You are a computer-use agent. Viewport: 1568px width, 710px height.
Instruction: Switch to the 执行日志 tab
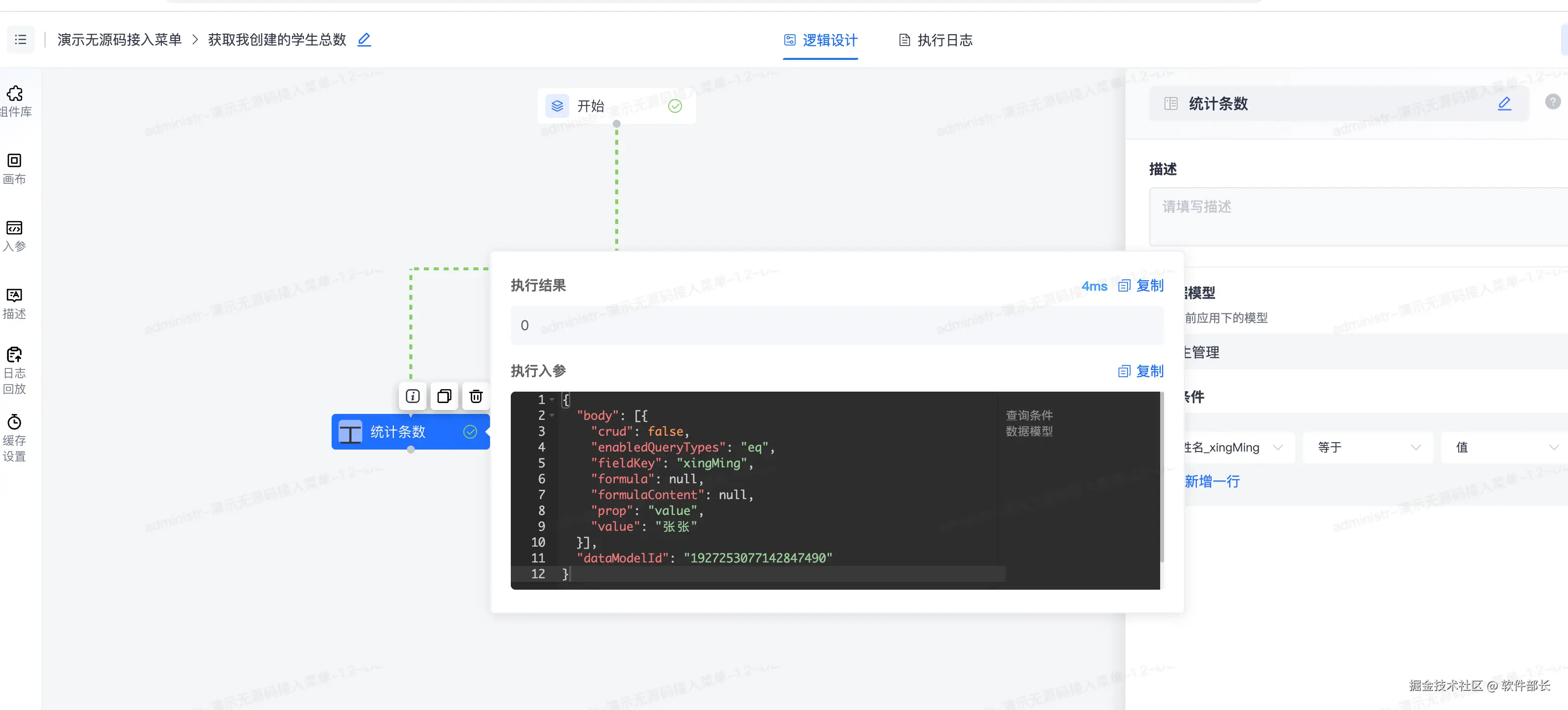point(935,40)
